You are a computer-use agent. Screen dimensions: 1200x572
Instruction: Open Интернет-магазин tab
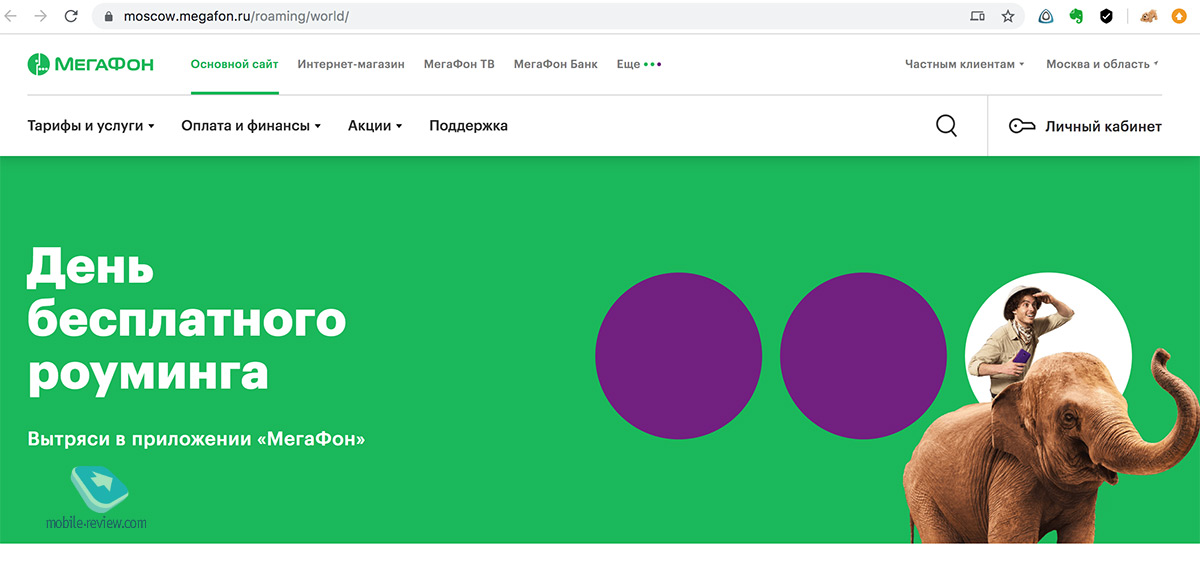[x=351, y=64]
